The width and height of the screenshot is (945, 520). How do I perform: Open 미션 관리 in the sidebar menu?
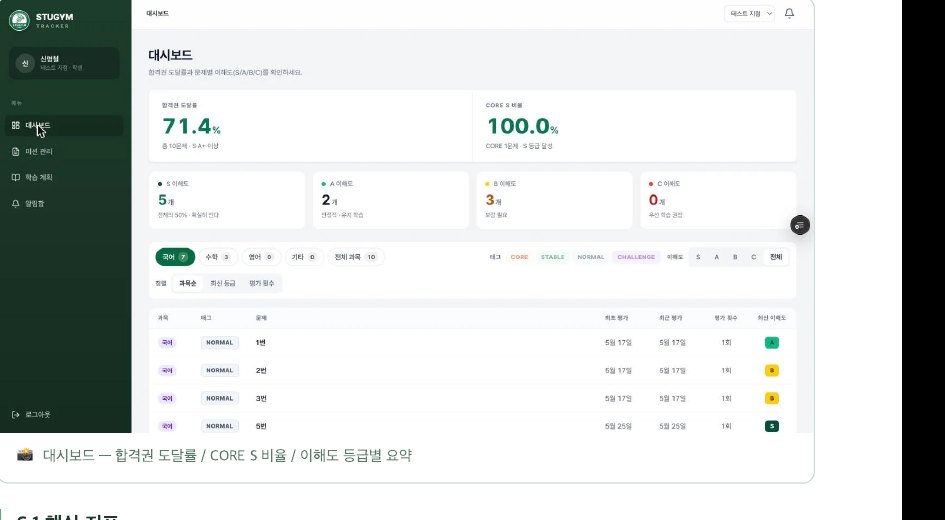66,152
